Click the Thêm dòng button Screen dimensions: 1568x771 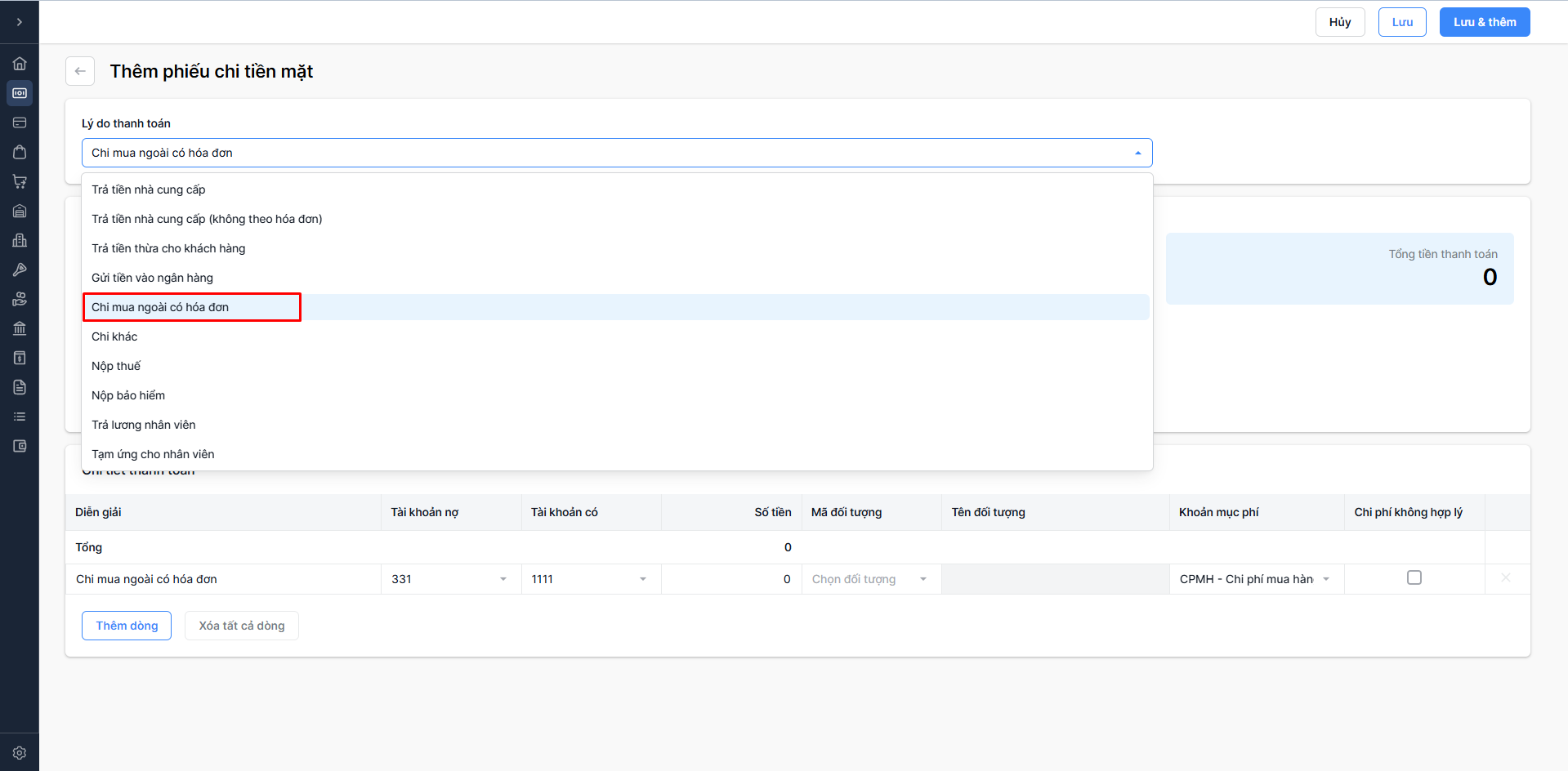tap(127, 626)
